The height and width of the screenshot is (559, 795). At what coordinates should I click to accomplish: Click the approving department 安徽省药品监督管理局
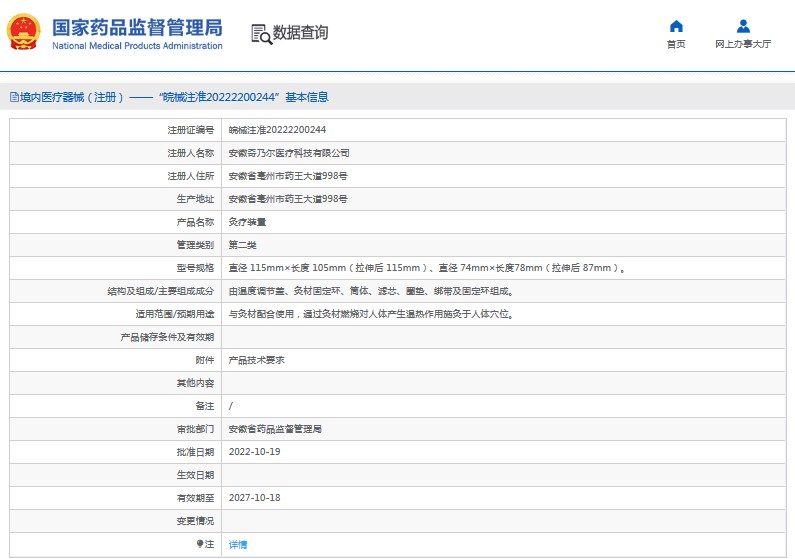[x=275, y=429]
